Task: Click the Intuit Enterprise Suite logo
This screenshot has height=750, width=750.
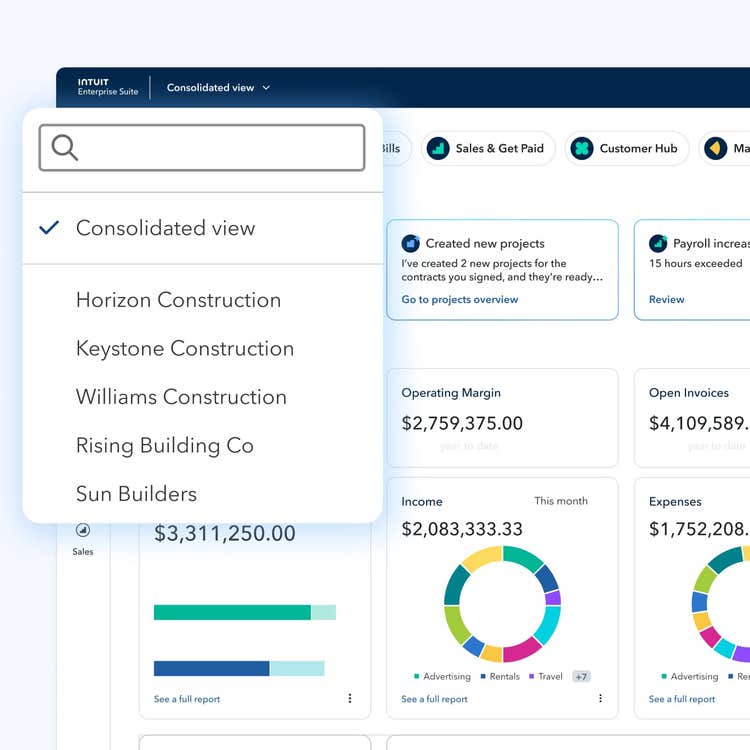Action: point(108,87)
